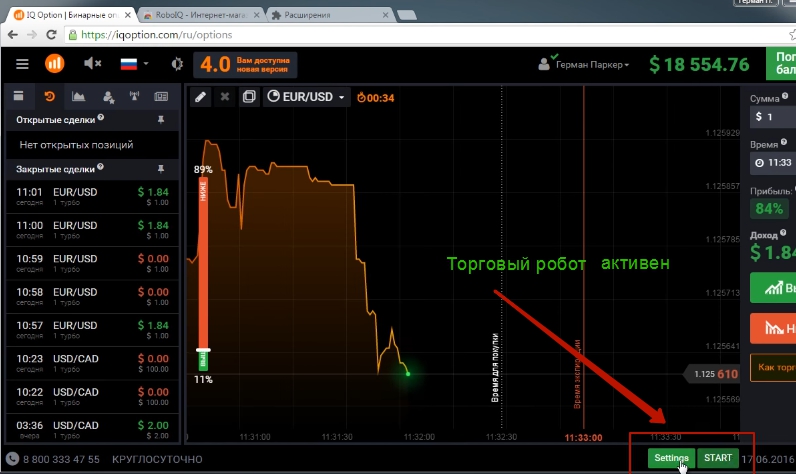This screenshot has width=796, height=474.
Task: Click help icon next to Закрытые сделки
Action: click(x=100, y=166)
